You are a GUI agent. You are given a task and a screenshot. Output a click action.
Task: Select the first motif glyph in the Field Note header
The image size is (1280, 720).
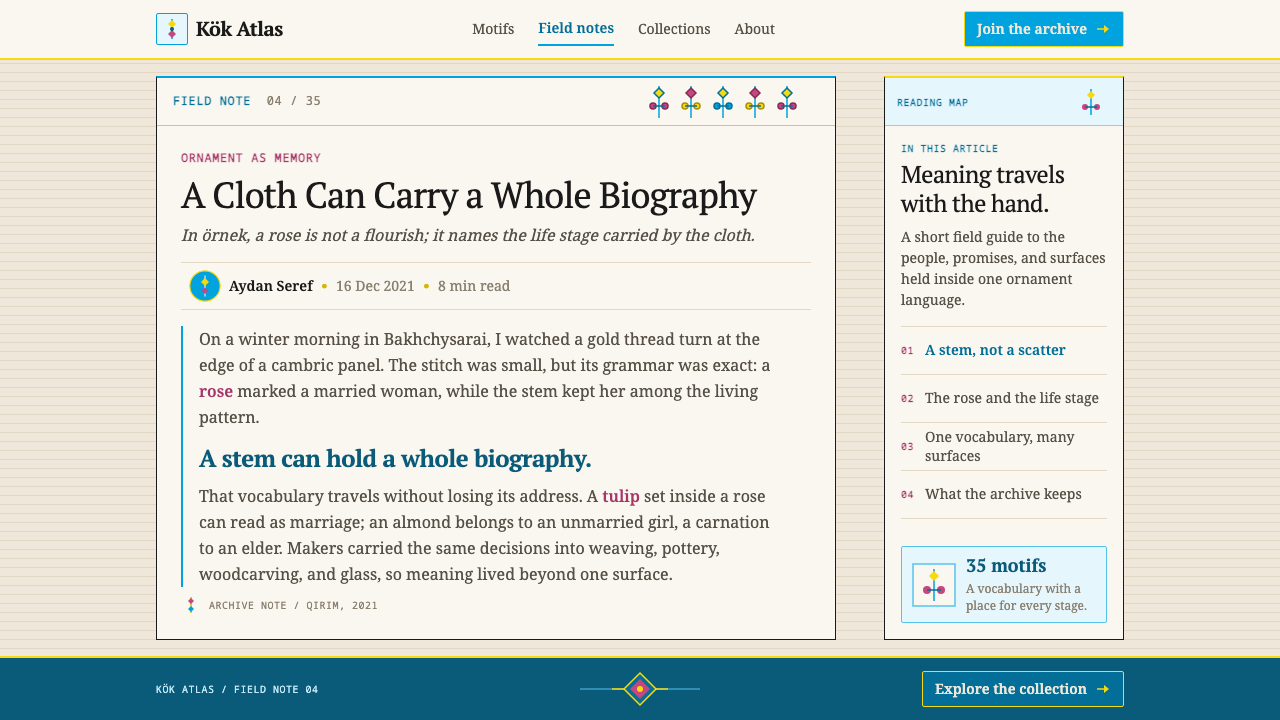[659, 101]
